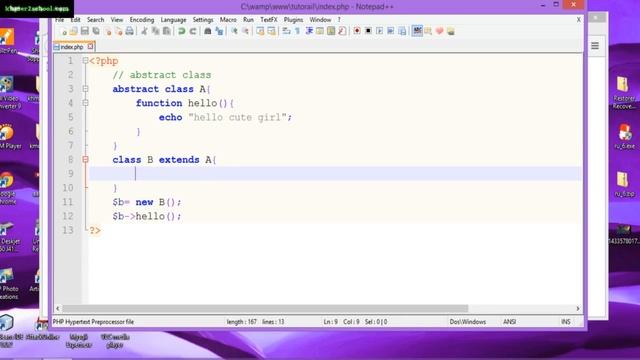640x360 pixels.
Task: Open the Window menu
Action: tap(320, 20)
